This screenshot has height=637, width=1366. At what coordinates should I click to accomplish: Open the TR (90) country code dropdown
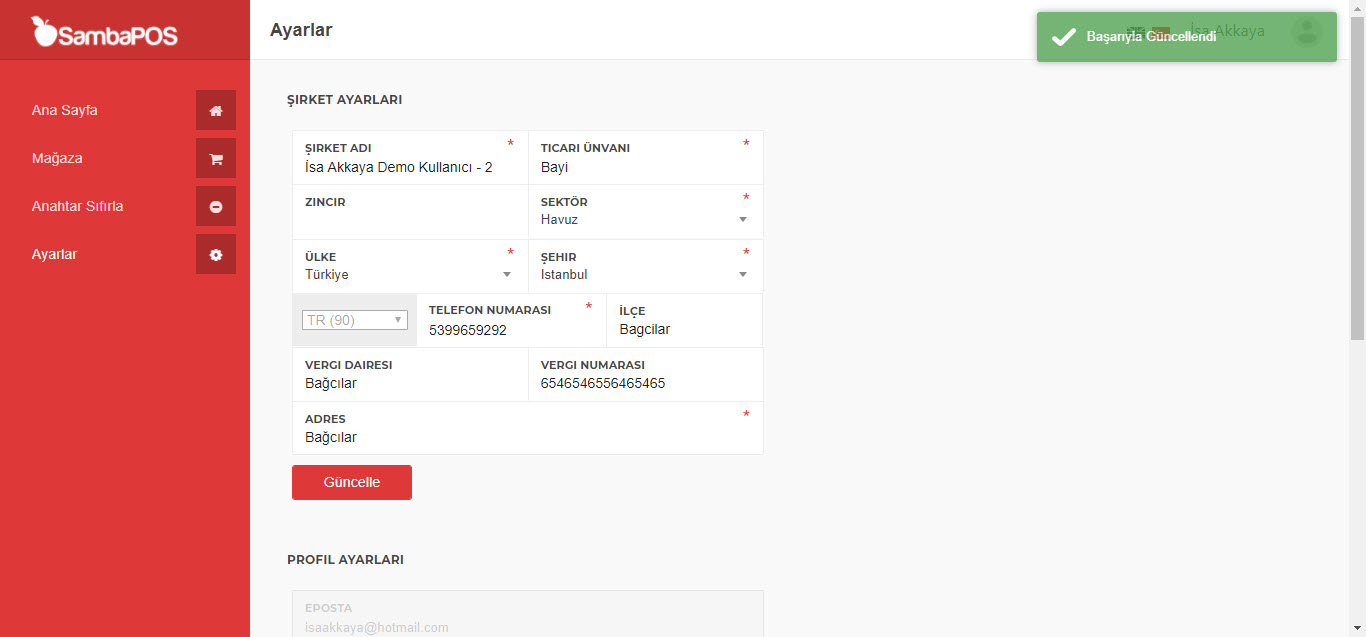click(355, 320)
